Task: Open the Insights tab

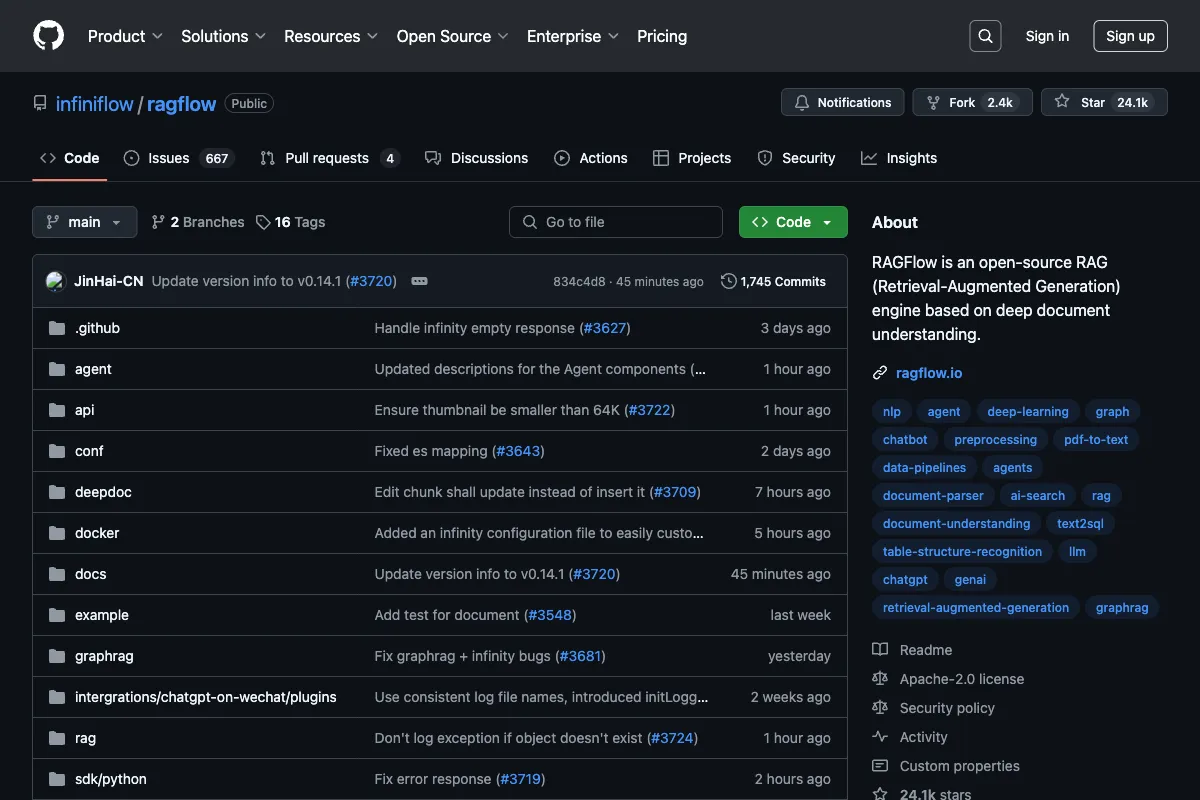Action: 899,158
